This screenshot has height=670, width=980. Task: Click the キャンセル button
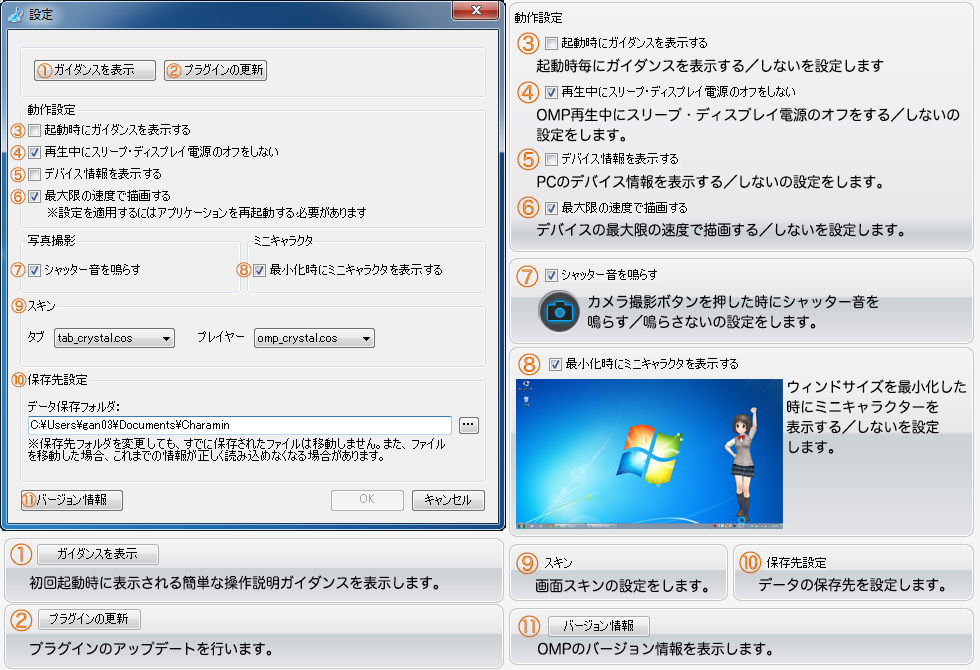point(448,500)
